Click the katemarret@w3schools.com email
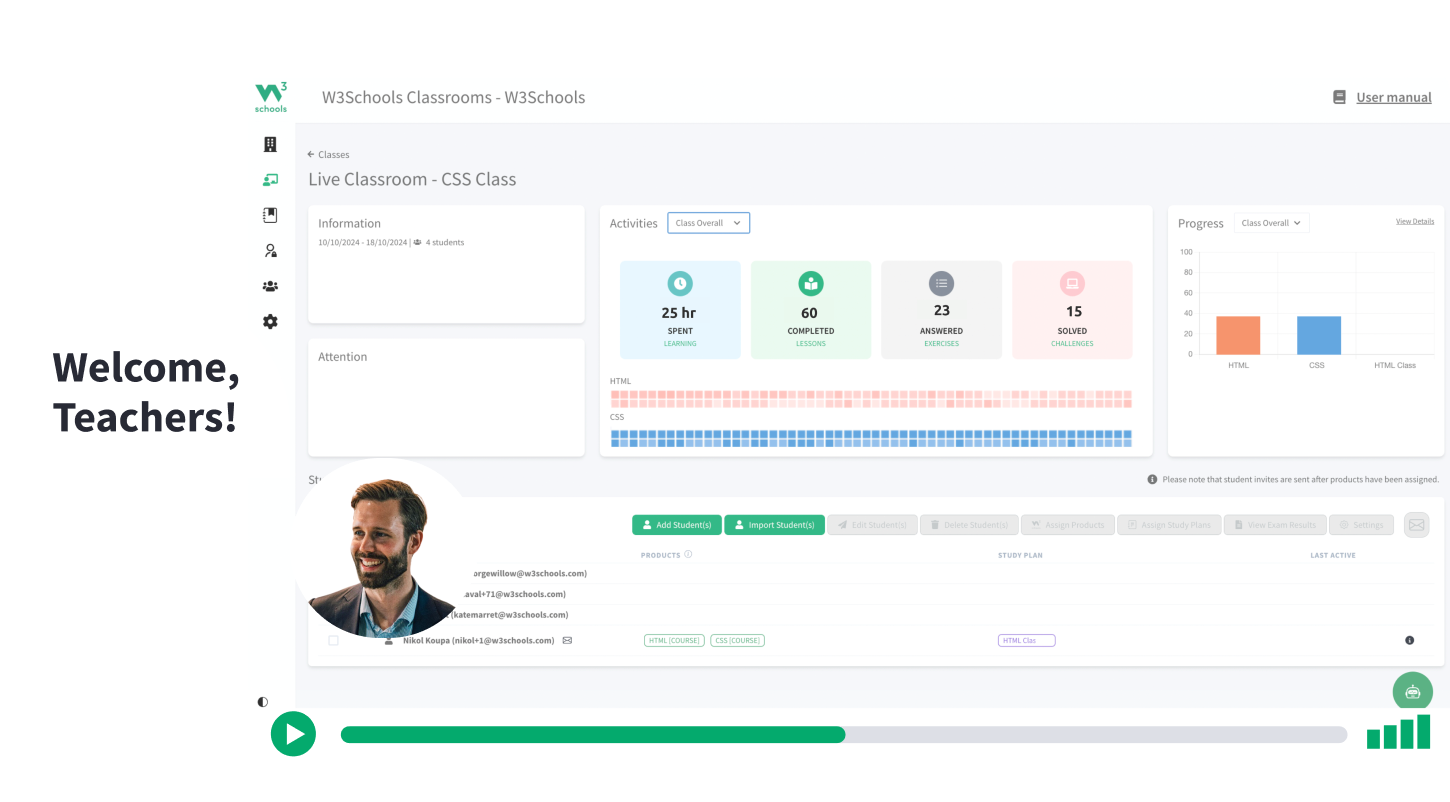Viewport: 1450px width, 802px height. pyautogui.click(x=510, y=615)
